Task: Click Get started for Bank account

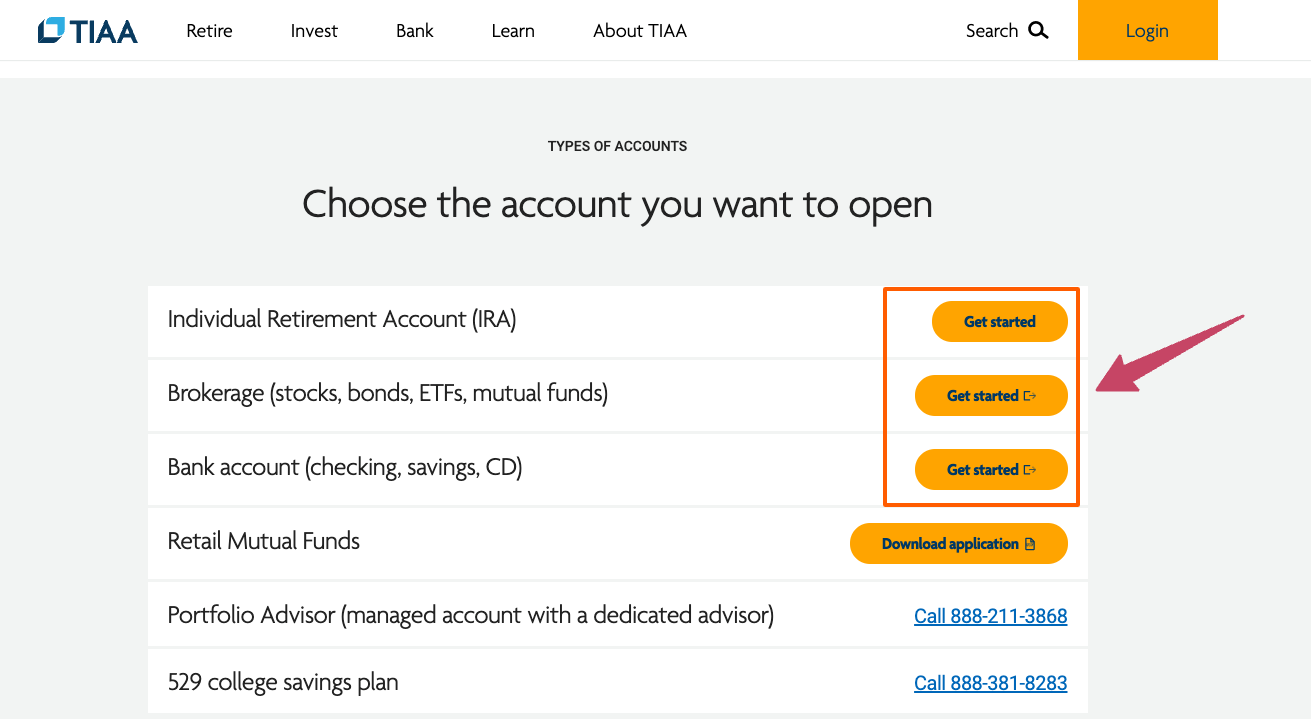Action: (x=991, y=469)
